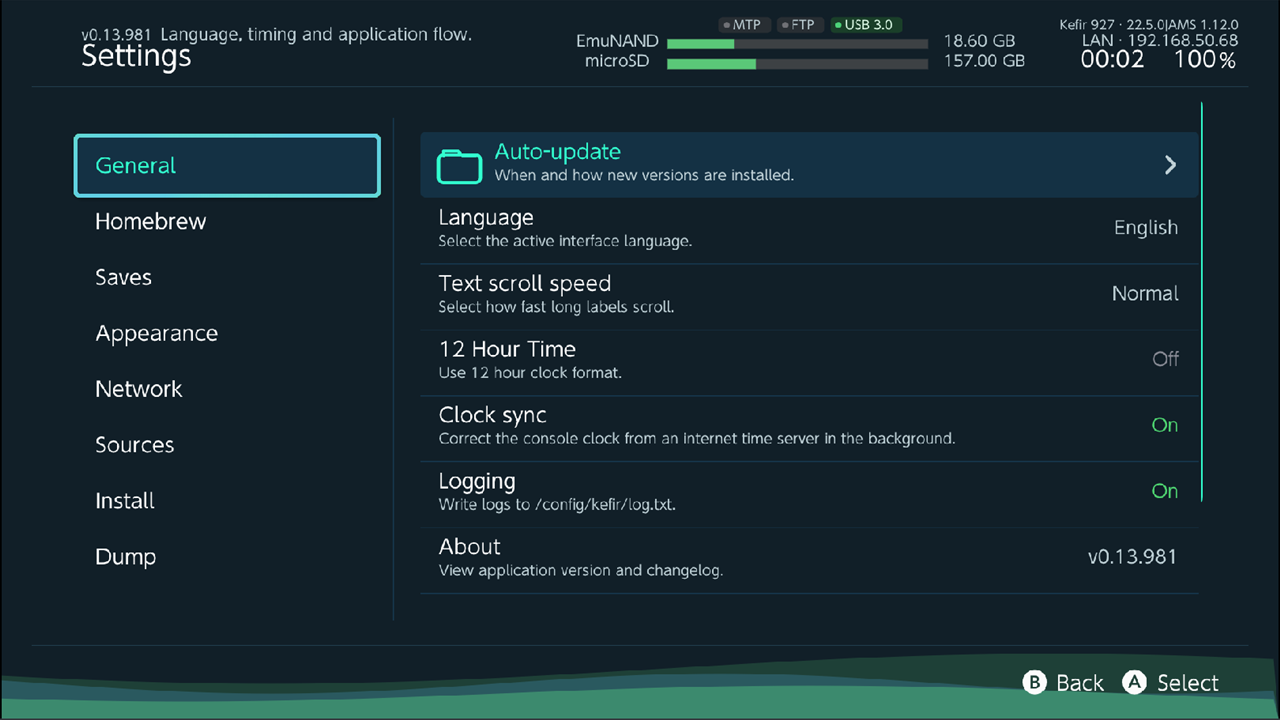Click the Back label in footer
Screen dimensions: 1280x720
[1080, 683]
